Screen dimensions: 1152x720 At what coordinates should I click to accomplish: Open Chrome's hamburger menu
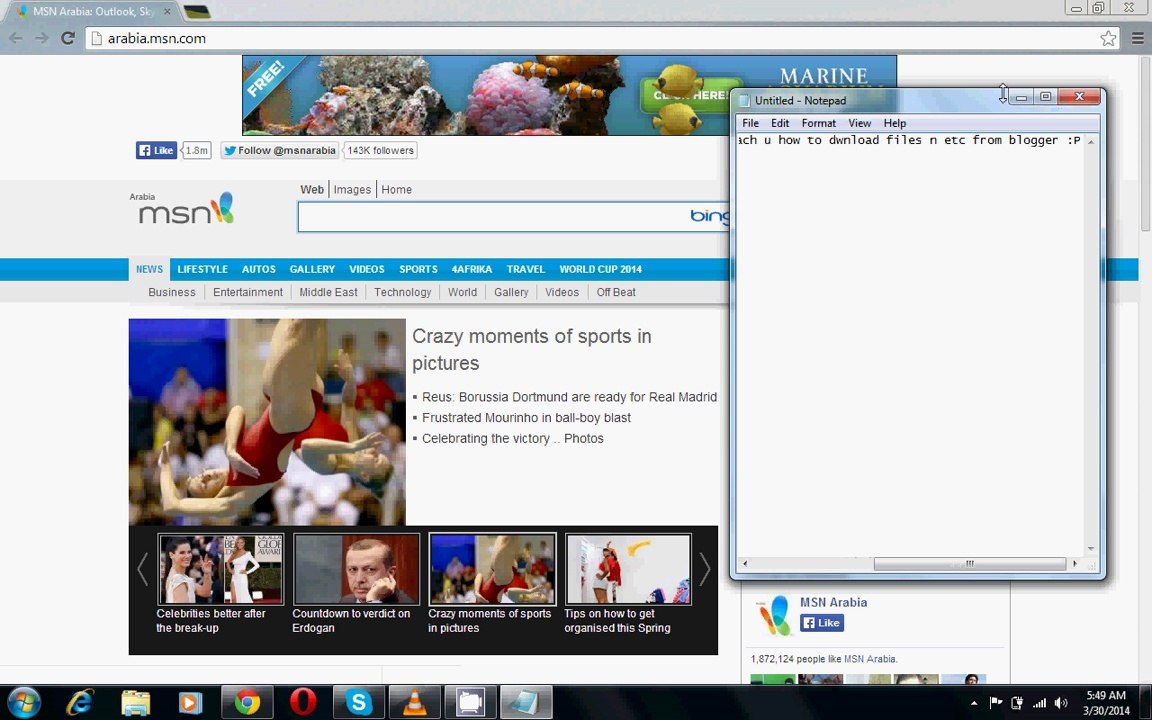[x=1137, y=38]
